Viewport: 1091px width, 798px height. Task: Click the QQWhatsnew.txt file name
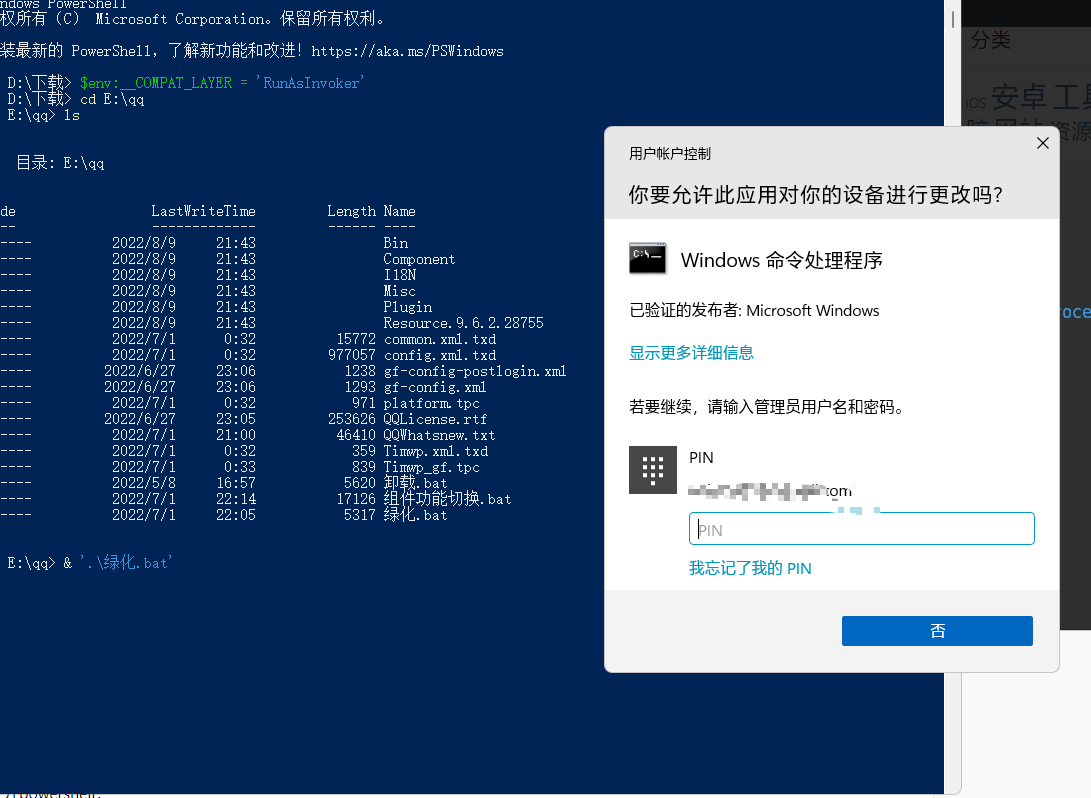click(x=439, y=435)
